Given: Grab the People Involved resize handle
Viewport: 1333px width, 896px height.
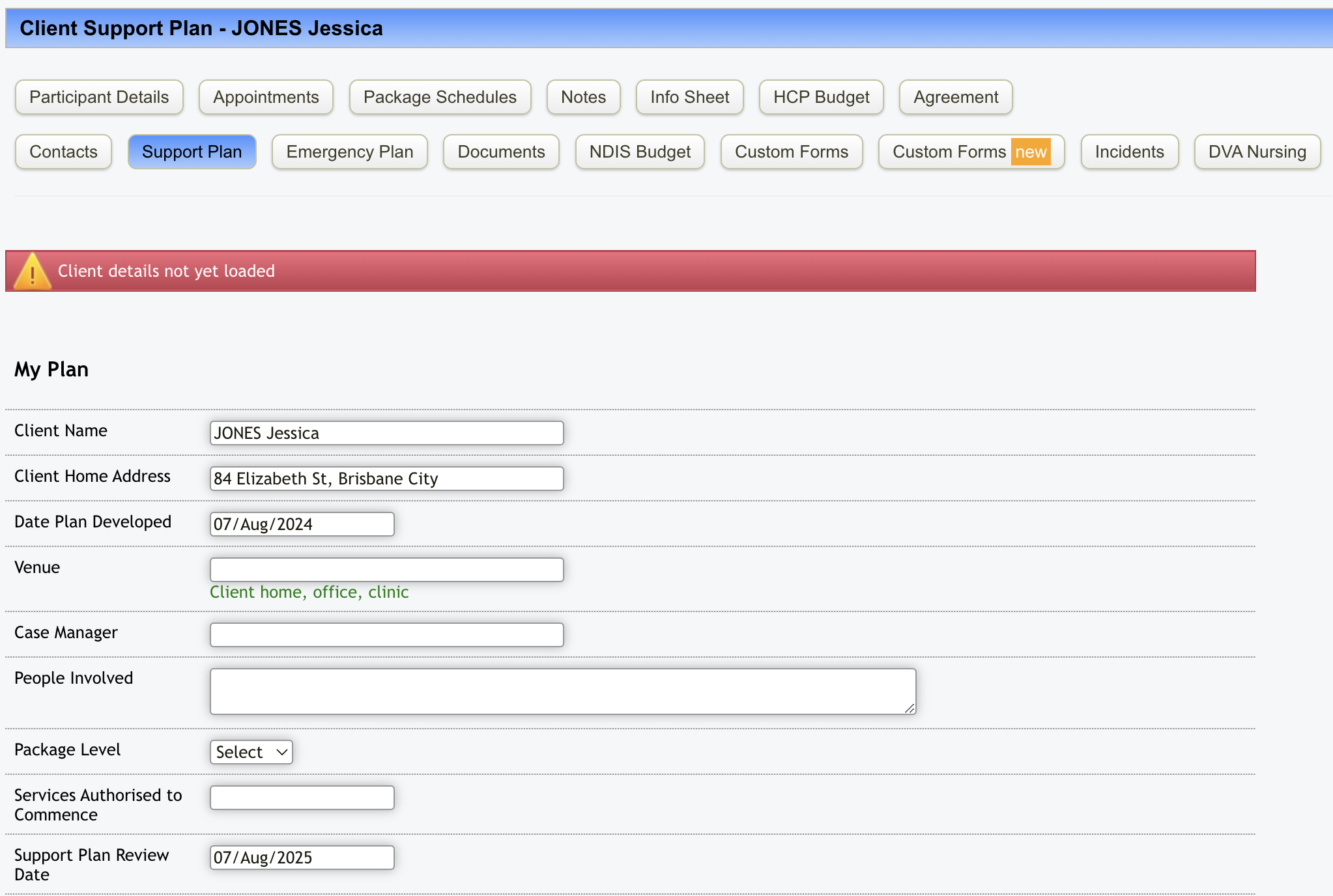Looking at the screenshot, I should [x=910, y=708].
